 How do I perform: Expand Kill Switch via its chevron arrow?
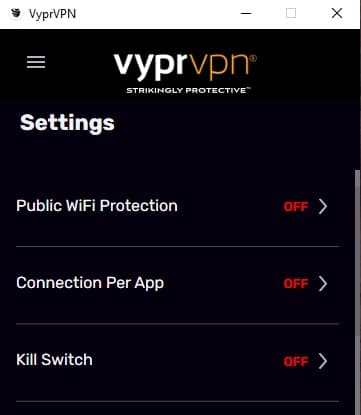pyautogui.click(x=323, y=361)
